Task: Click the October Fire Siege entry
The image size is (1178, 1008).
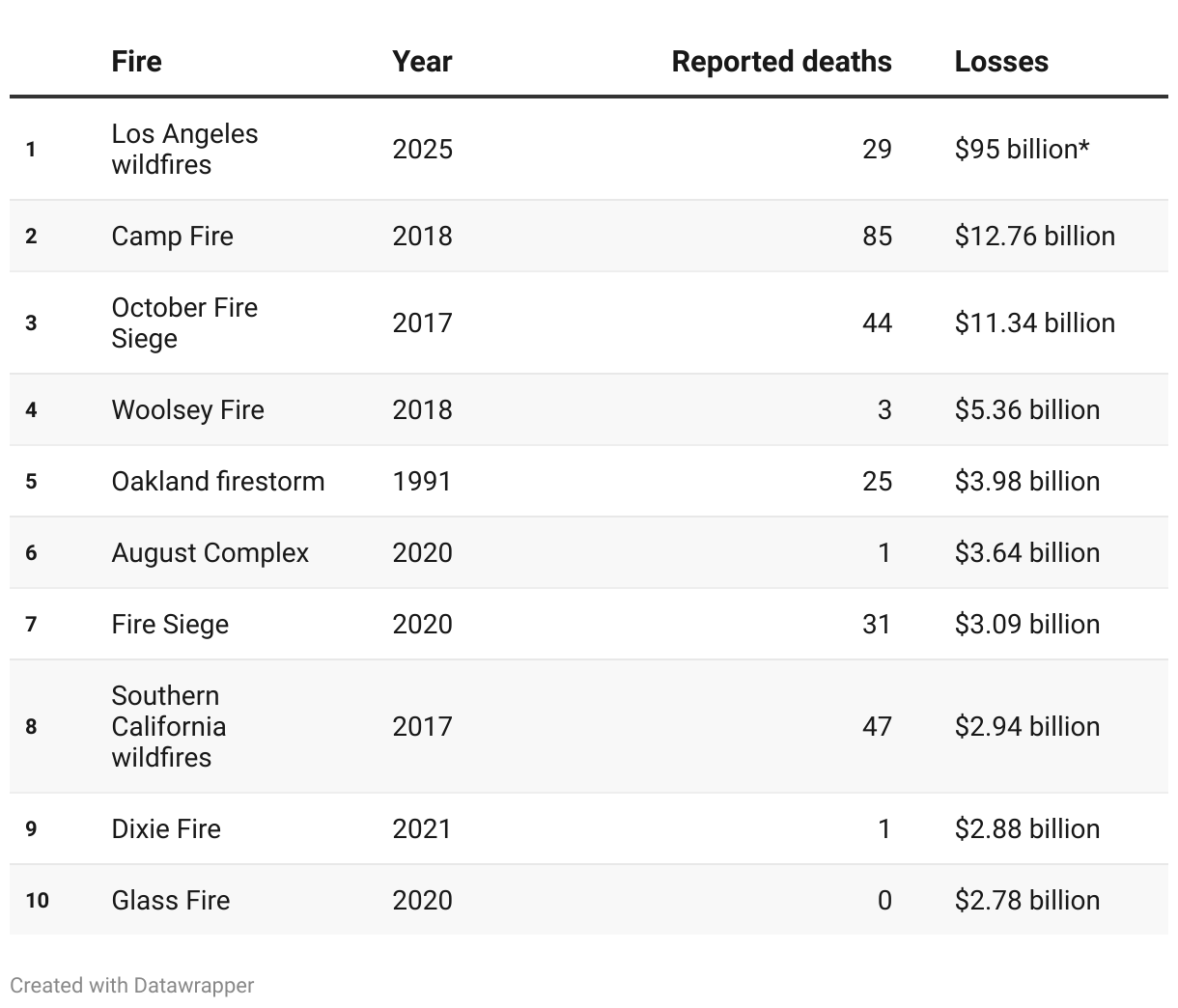Action: coord(184,322)
